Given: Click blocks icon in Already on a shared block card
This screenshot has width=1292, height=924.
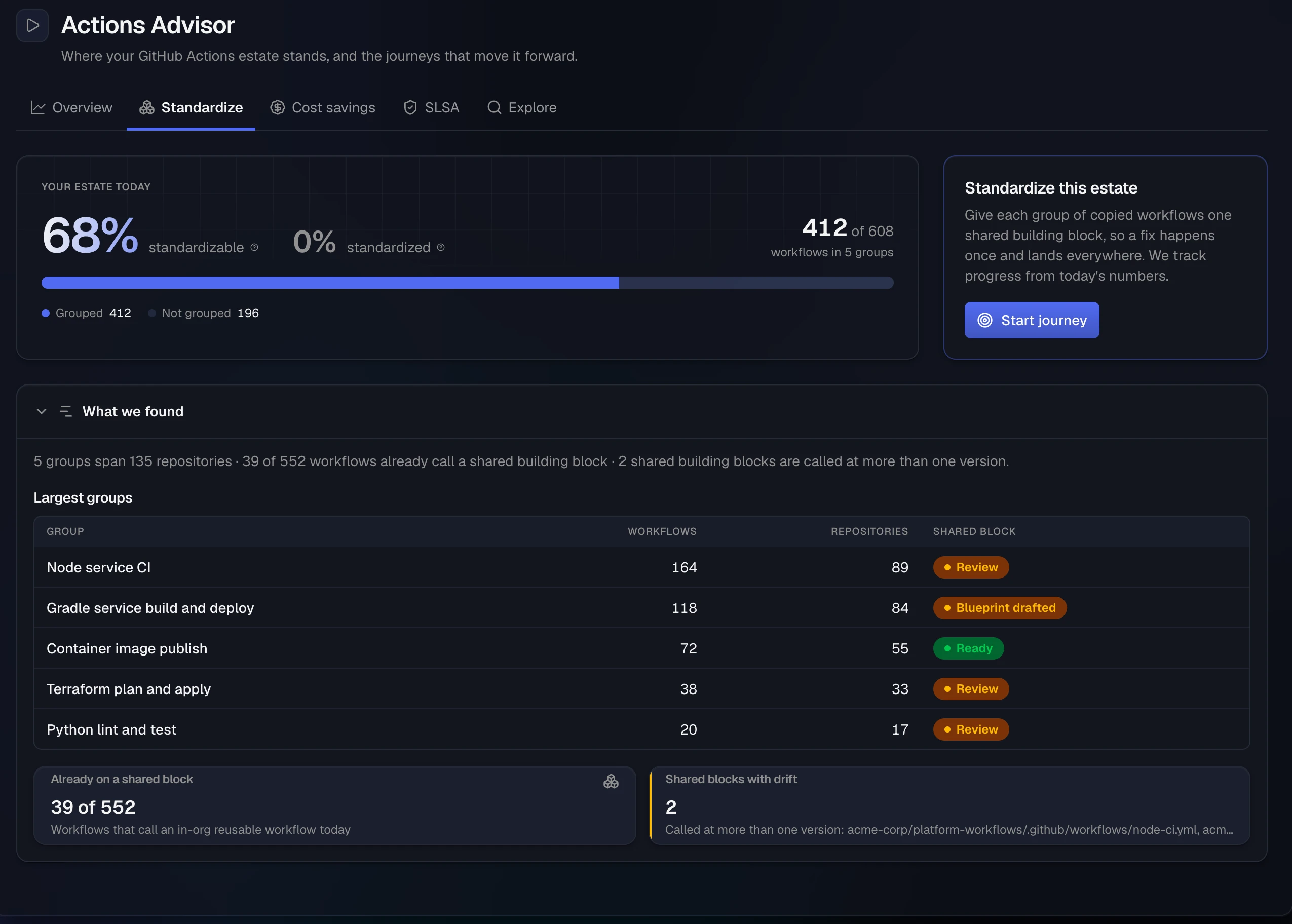Looking at the screenshot, I should point(611,782).
